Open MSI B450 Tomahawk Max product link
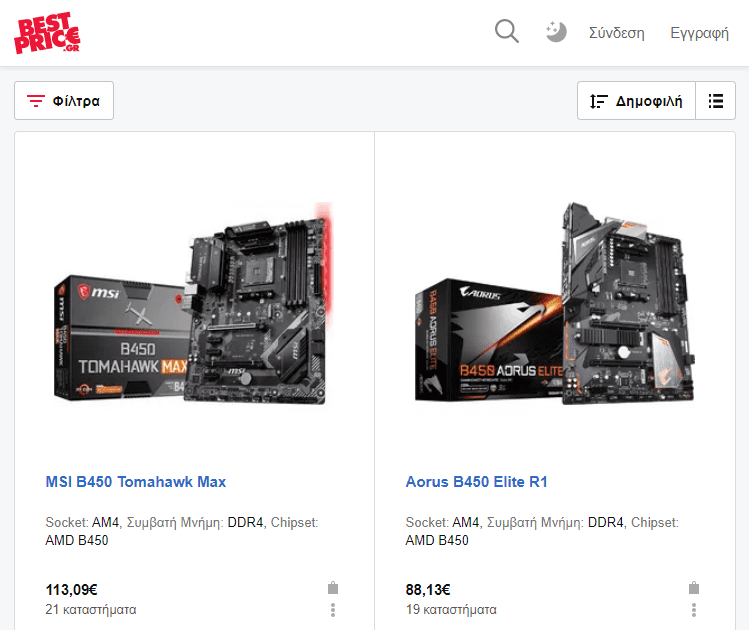750x630 pixels. click(x=135, y=482)
